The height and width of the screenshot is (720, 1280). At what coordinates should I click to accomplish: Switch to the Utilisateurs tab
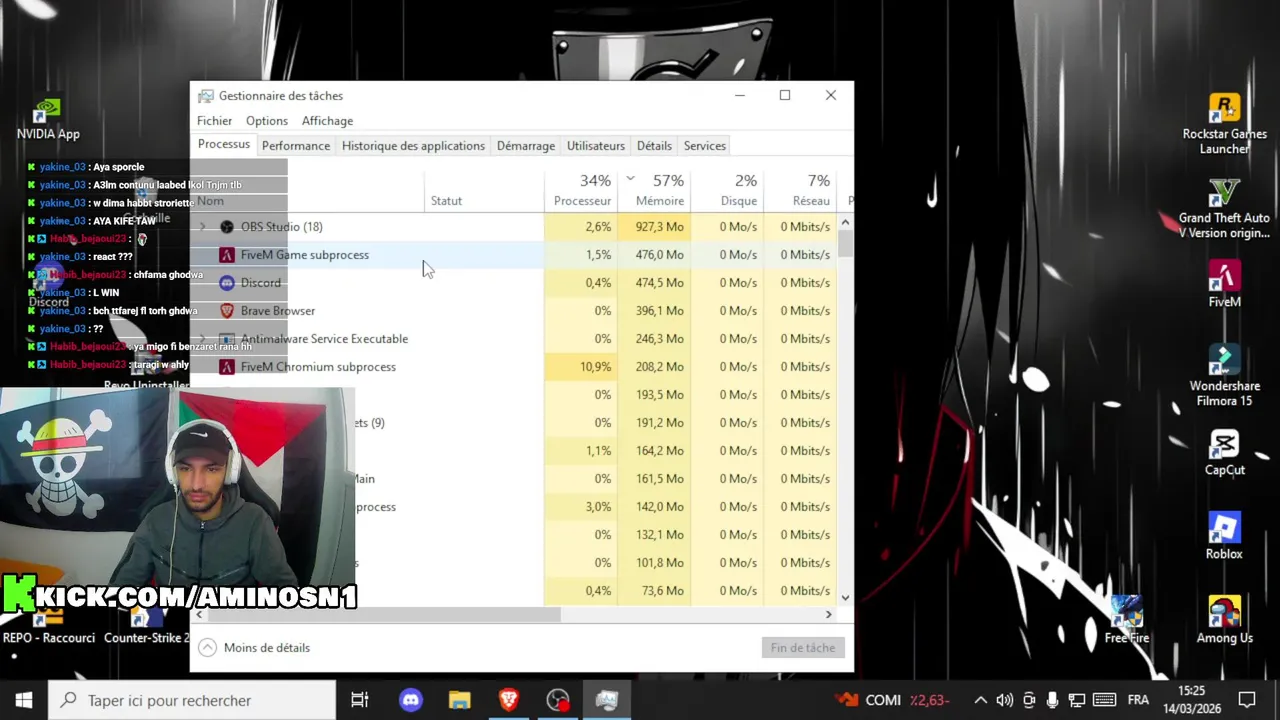point(596,146)
